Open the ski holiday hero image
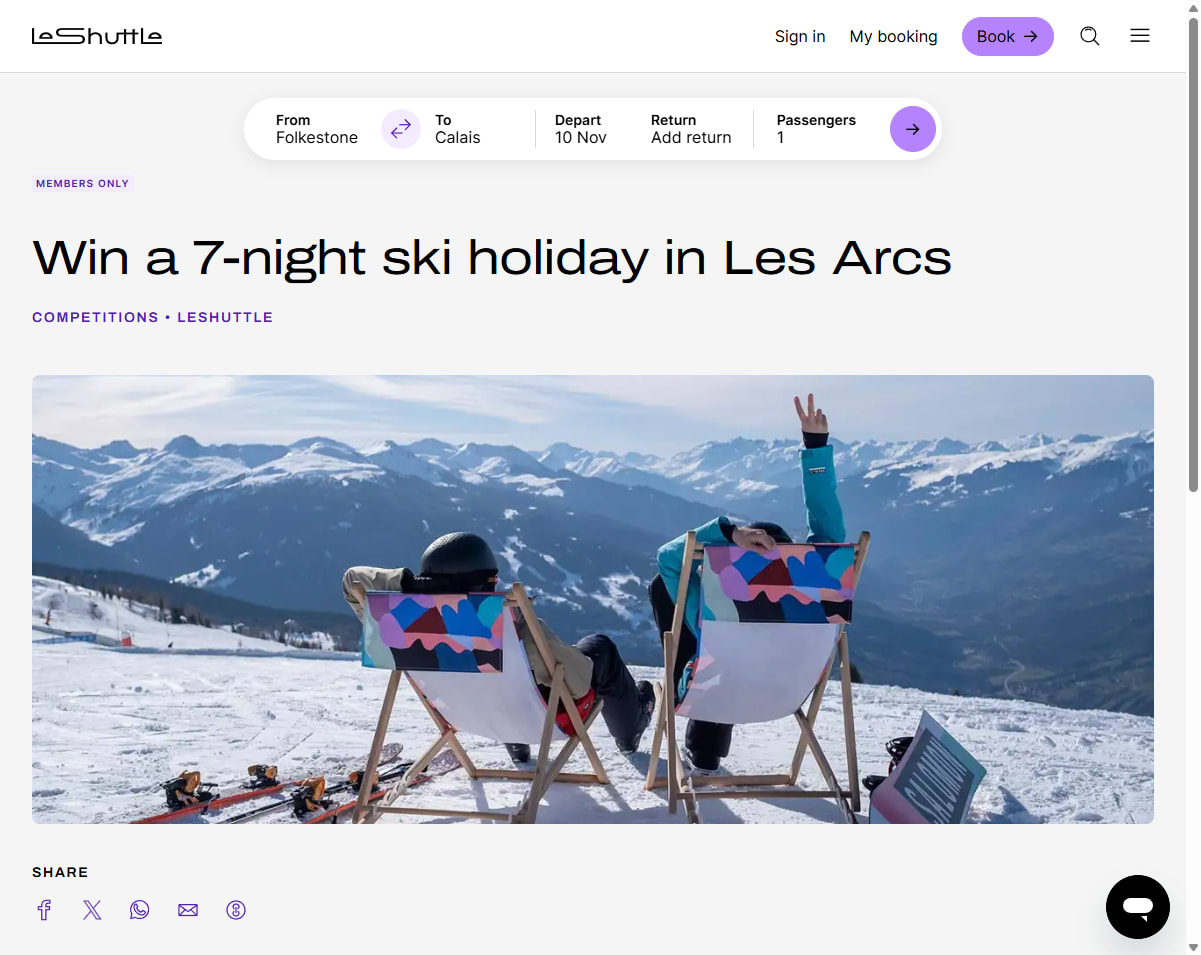 (593, 599)
